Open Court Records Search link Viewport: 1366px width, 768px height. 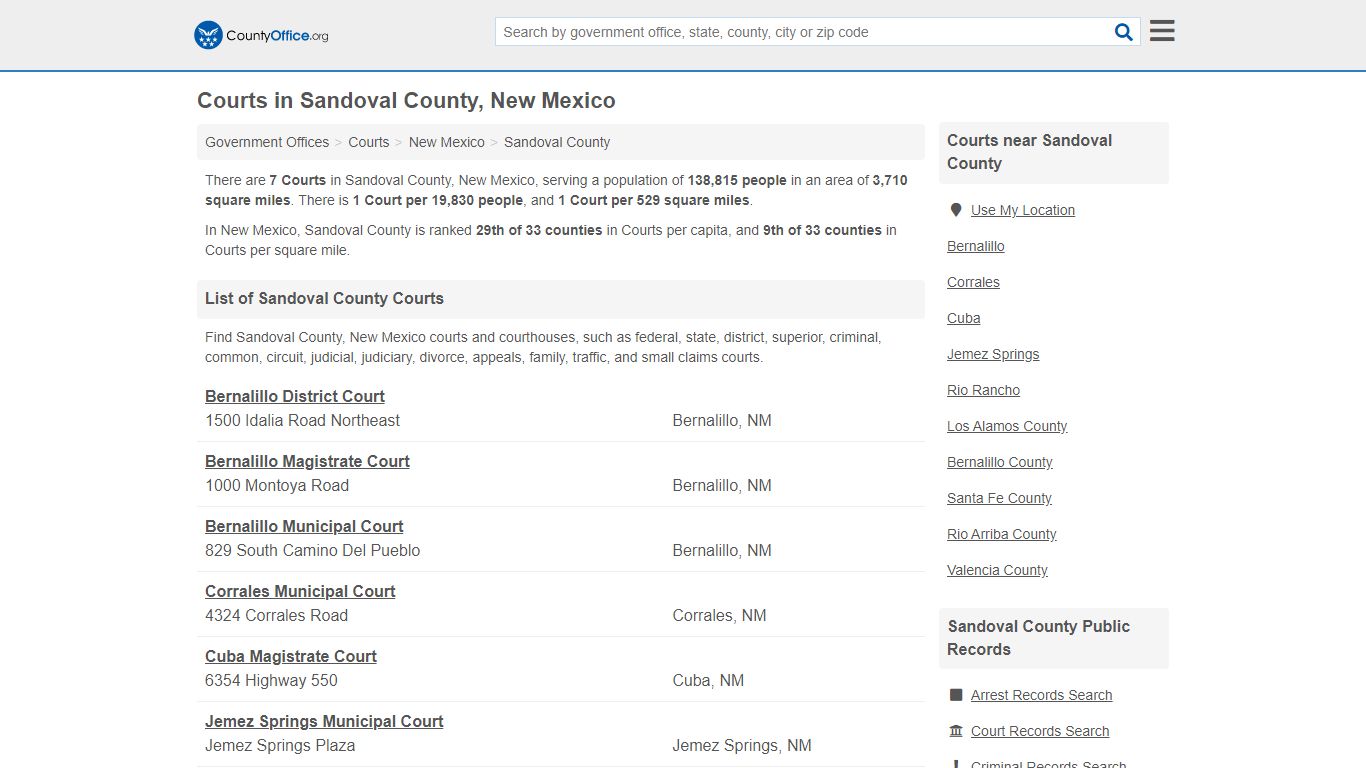click(1040, 731)
